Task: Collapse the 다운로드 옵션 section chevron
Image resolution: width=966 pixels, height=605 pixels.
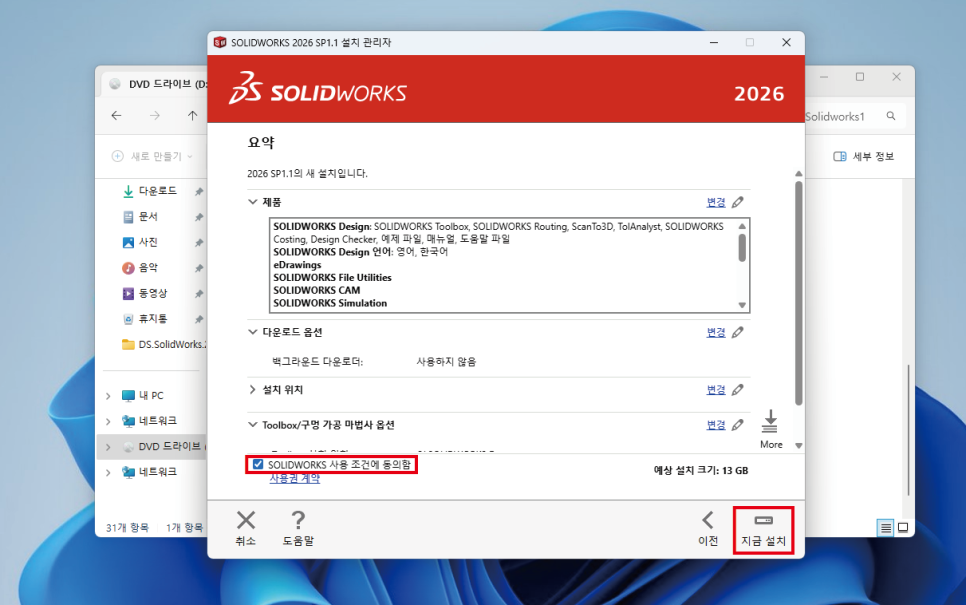Action: pos(253,332)
